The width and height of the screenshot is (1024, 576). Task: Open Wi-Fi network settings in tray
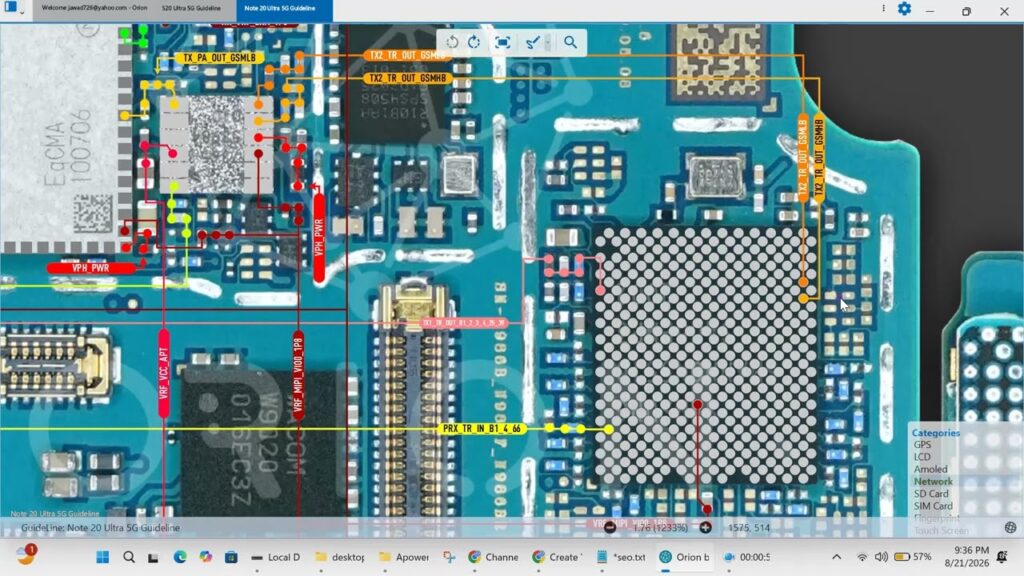(x=862, y=557)
